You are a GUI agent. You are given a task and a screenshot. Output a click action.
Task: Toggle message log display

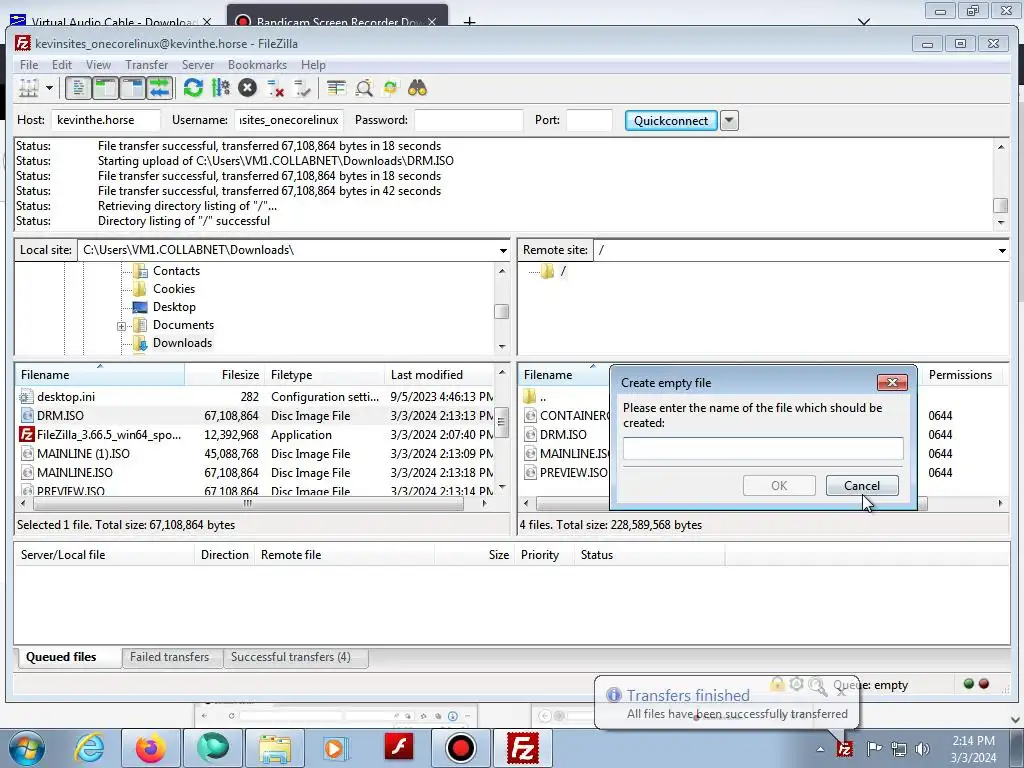pos(78,88)
